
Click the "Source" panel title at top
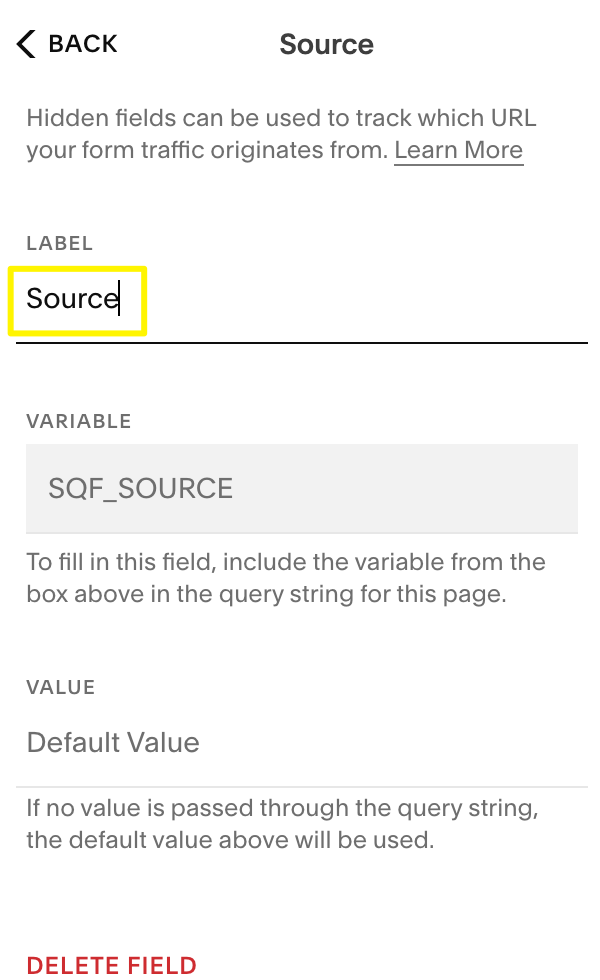[326, 44]
